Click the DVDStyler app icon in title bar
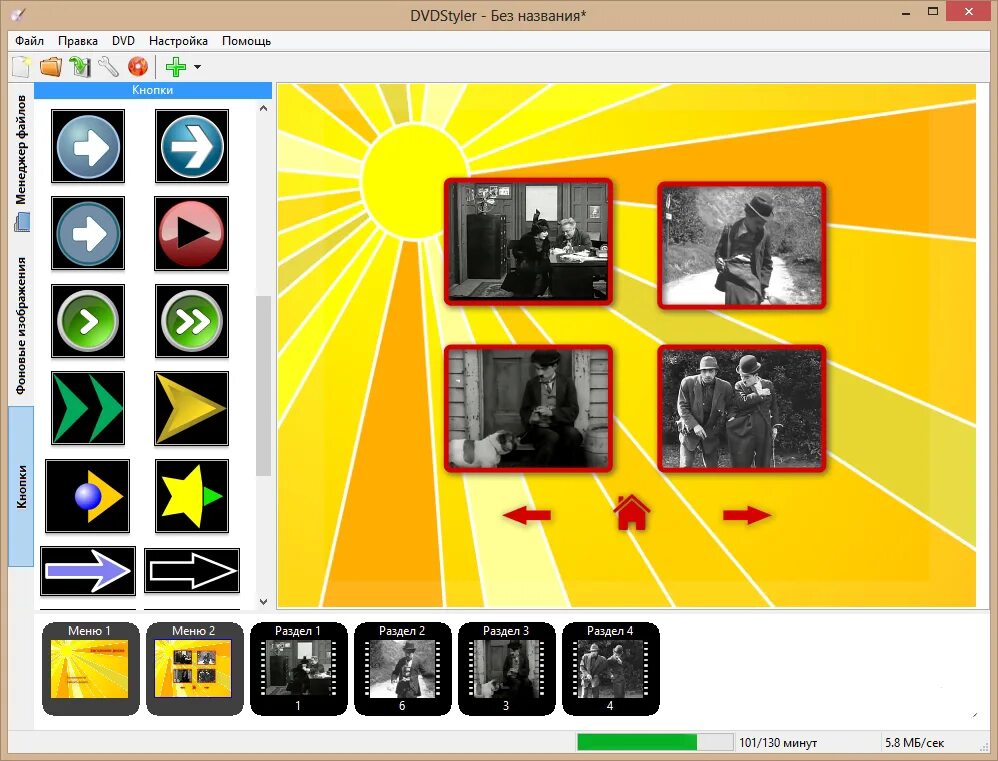Screen dimensions: 998x761 [x=19, y=15]
